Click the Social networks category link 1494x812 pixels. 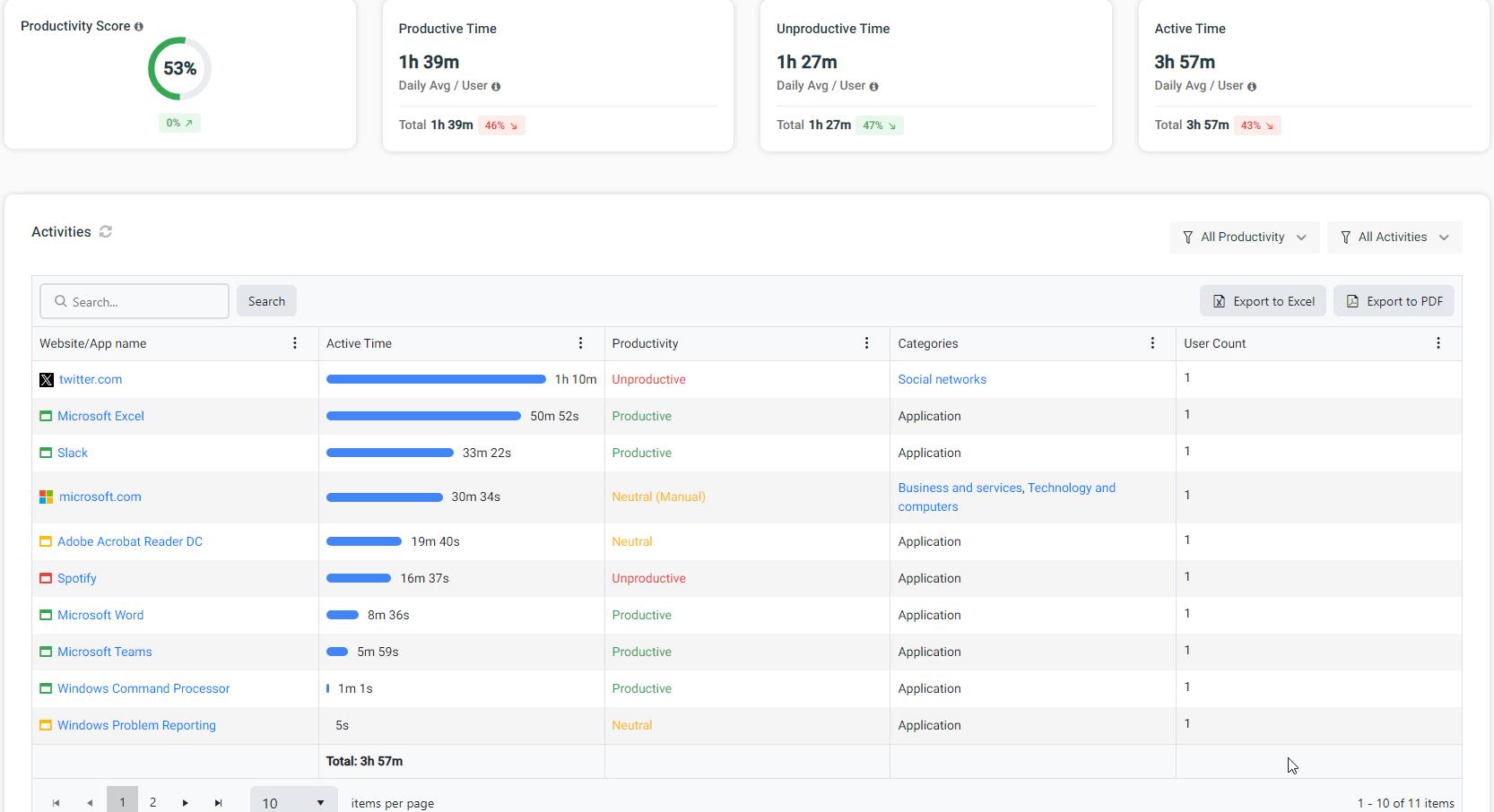(x=942, y=380)
